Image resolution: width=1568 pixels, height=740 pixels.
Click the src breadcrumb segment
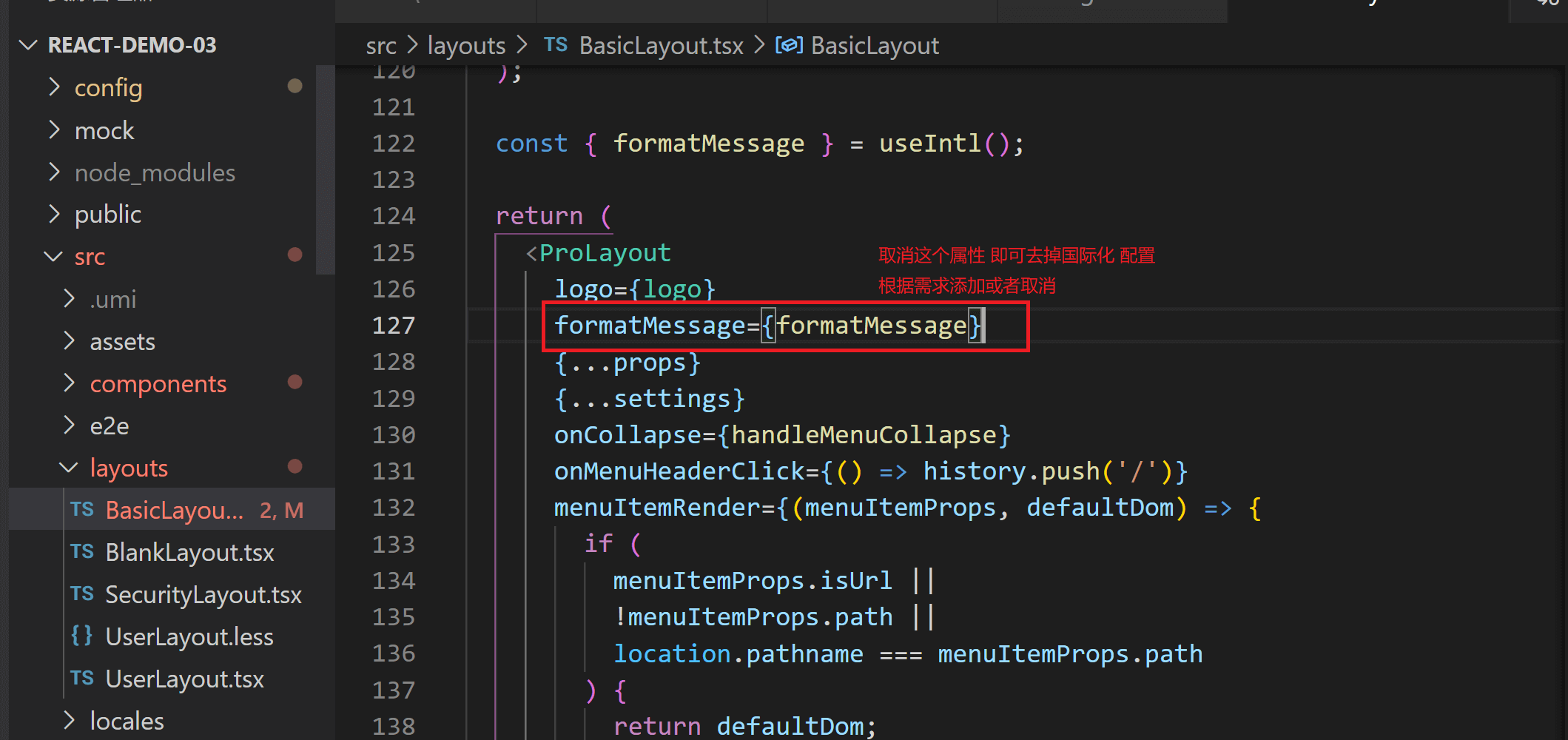[381, 47]
